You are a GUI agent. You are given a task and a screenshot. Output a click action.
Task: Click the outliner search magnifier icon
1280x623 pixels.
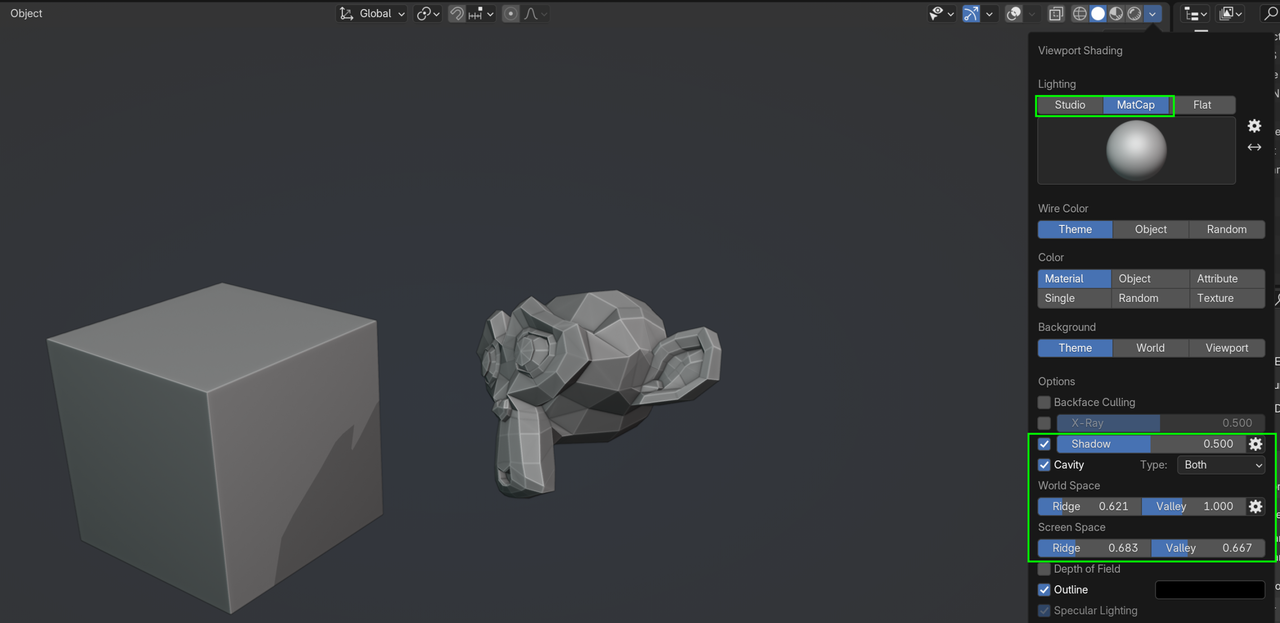pyautogui.click(x=1271, y=14)
